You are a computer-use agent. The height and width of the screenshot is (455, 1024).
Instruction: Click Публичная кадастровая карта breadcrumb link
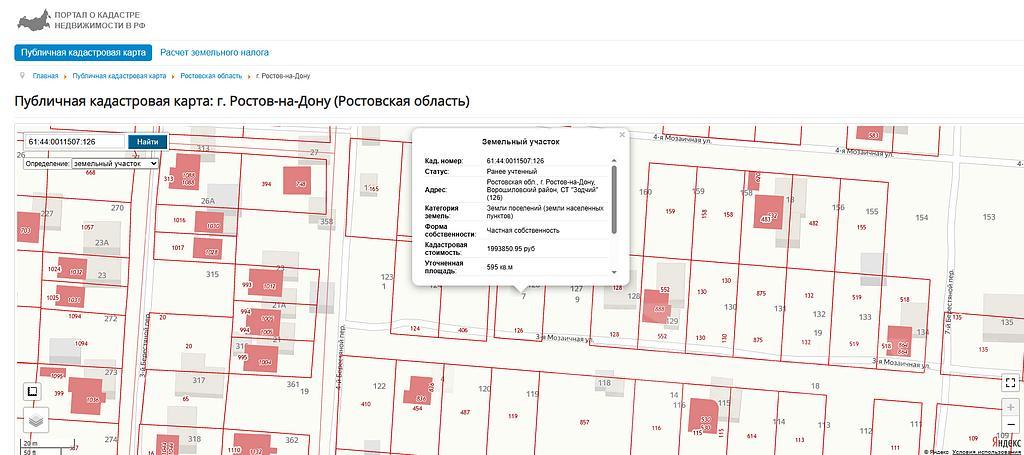[x=119, y=76]
